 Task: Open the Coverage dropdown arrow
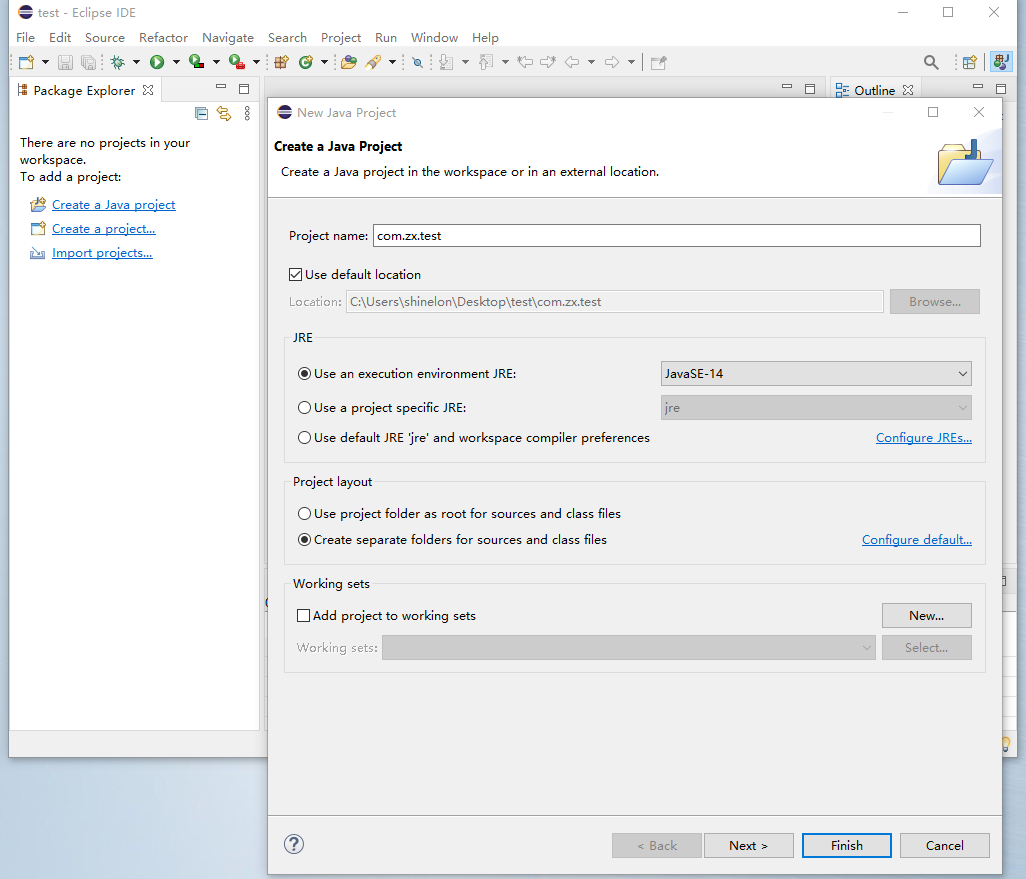(x=216, y=62)
